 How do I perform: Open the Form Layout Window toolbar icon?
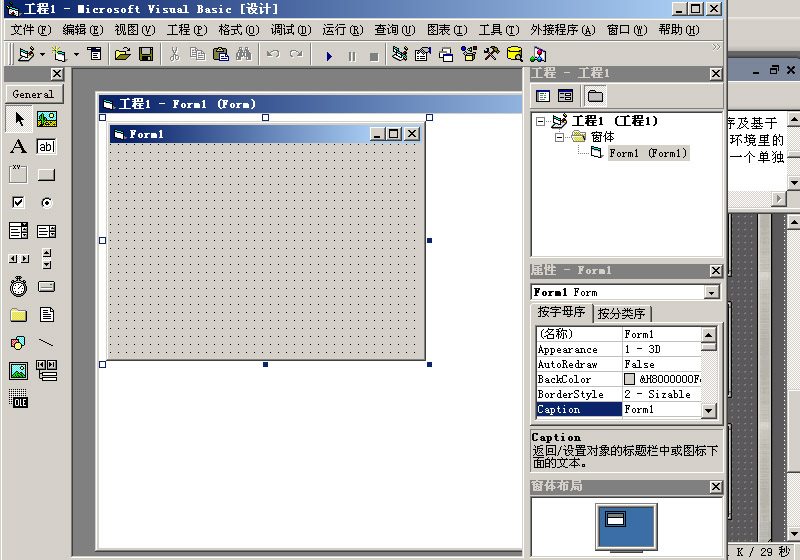(446, 54)
